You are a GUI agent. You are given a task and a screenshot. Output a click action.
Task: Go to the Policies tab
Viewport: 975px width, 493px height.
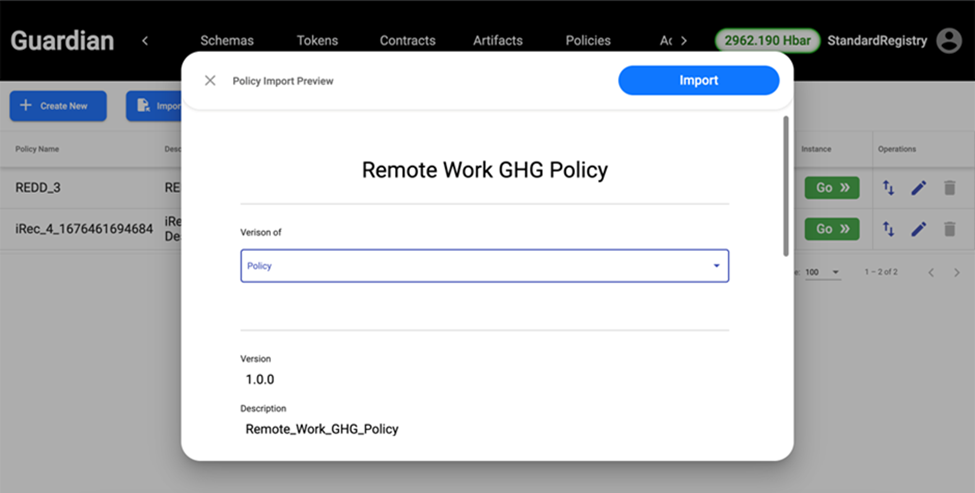(x=588, y=41)
